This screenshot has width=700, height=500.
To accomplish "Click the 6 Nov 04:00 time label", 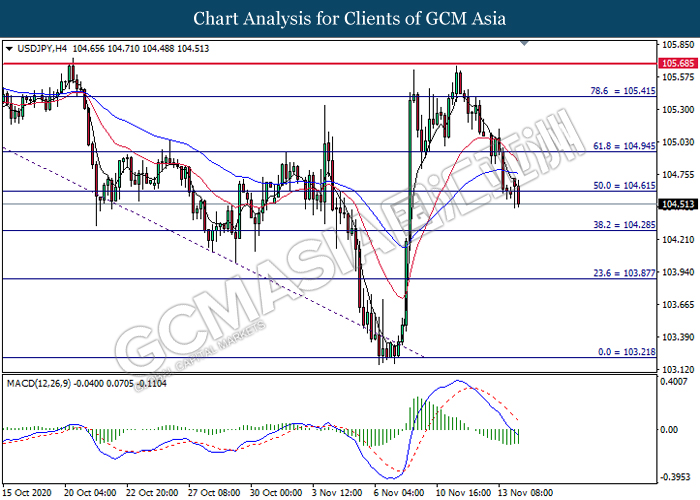I will [x=399, y=492].
